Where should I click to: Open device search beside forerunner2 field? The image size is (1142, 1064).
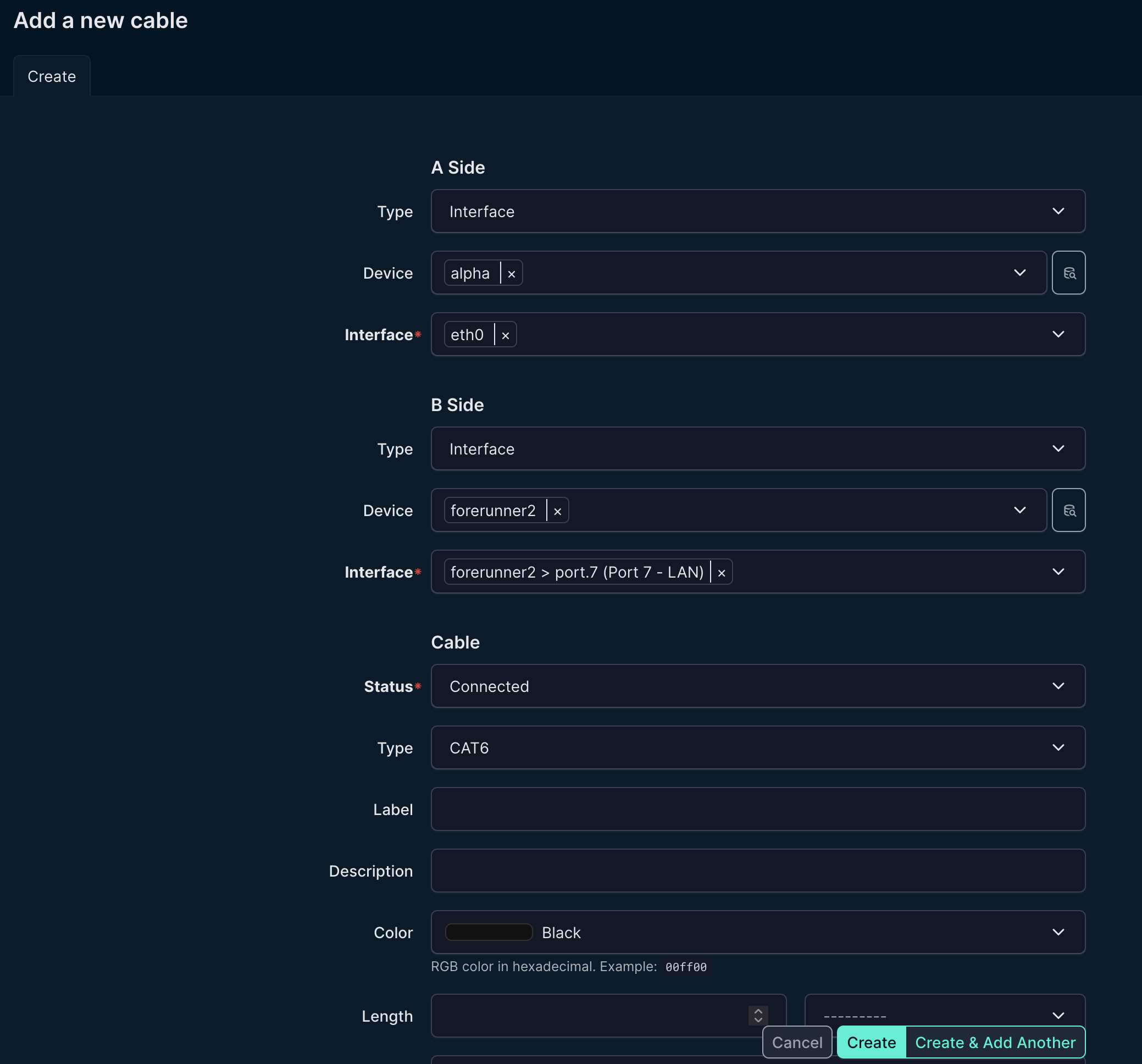click(x=1068, y=510)
